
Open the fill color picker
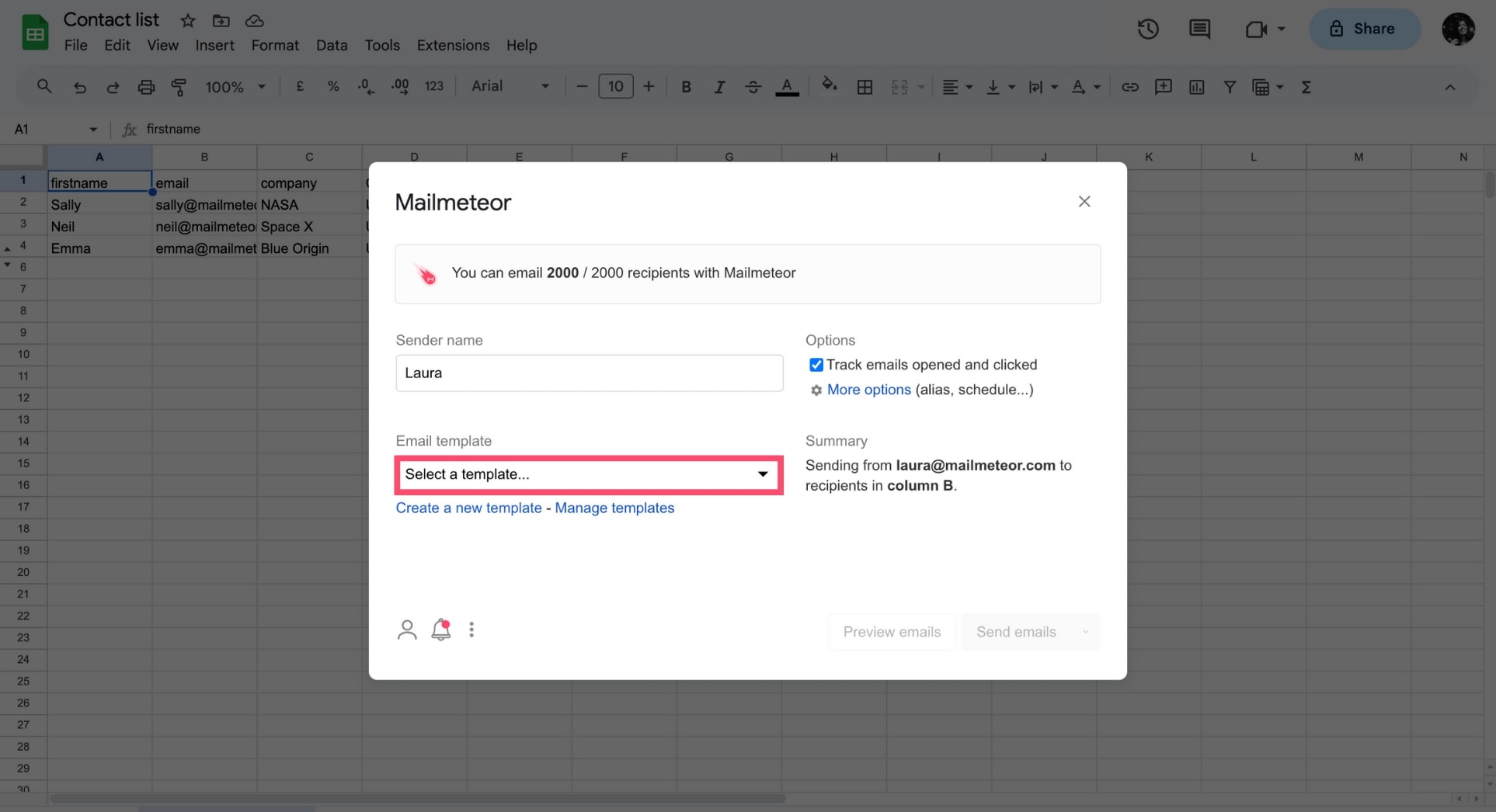click(x=830, y=85)
